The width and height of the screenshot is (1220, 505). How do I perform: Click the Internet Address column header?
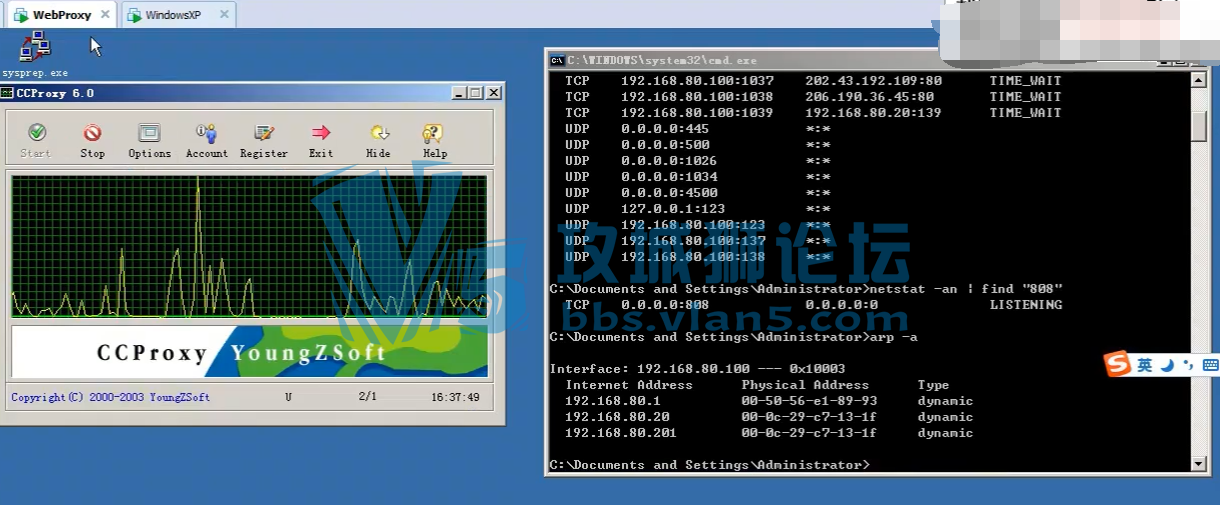[629, 385]
